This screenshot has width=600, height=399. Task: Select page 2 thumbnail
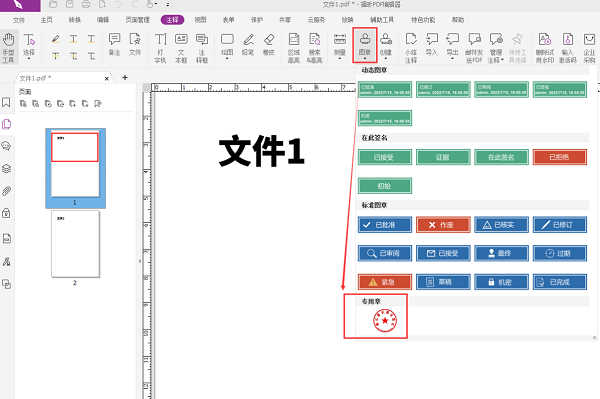click(x=75, y=244)
